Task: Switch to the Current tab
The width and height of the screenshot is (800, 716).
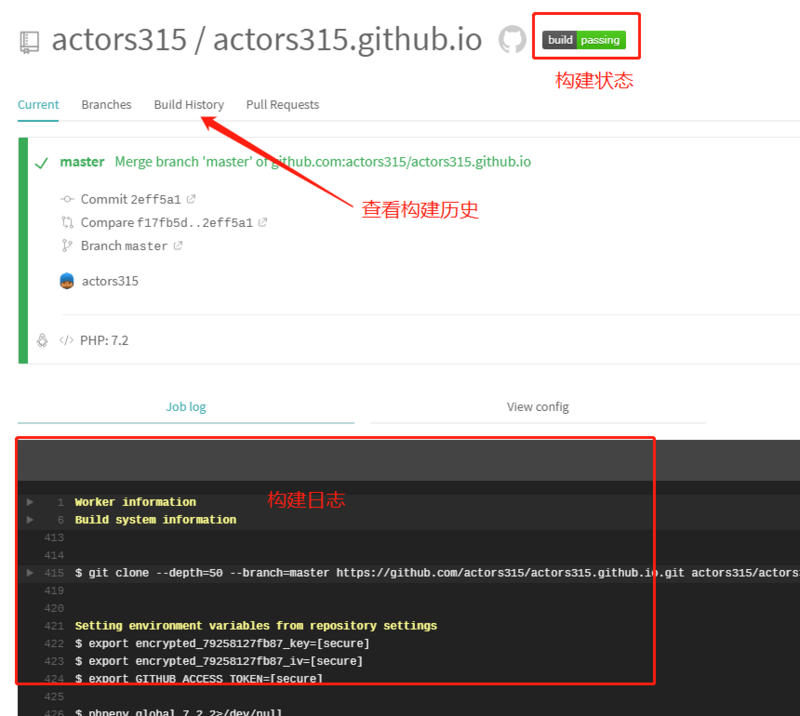Action: coord(38,105)
